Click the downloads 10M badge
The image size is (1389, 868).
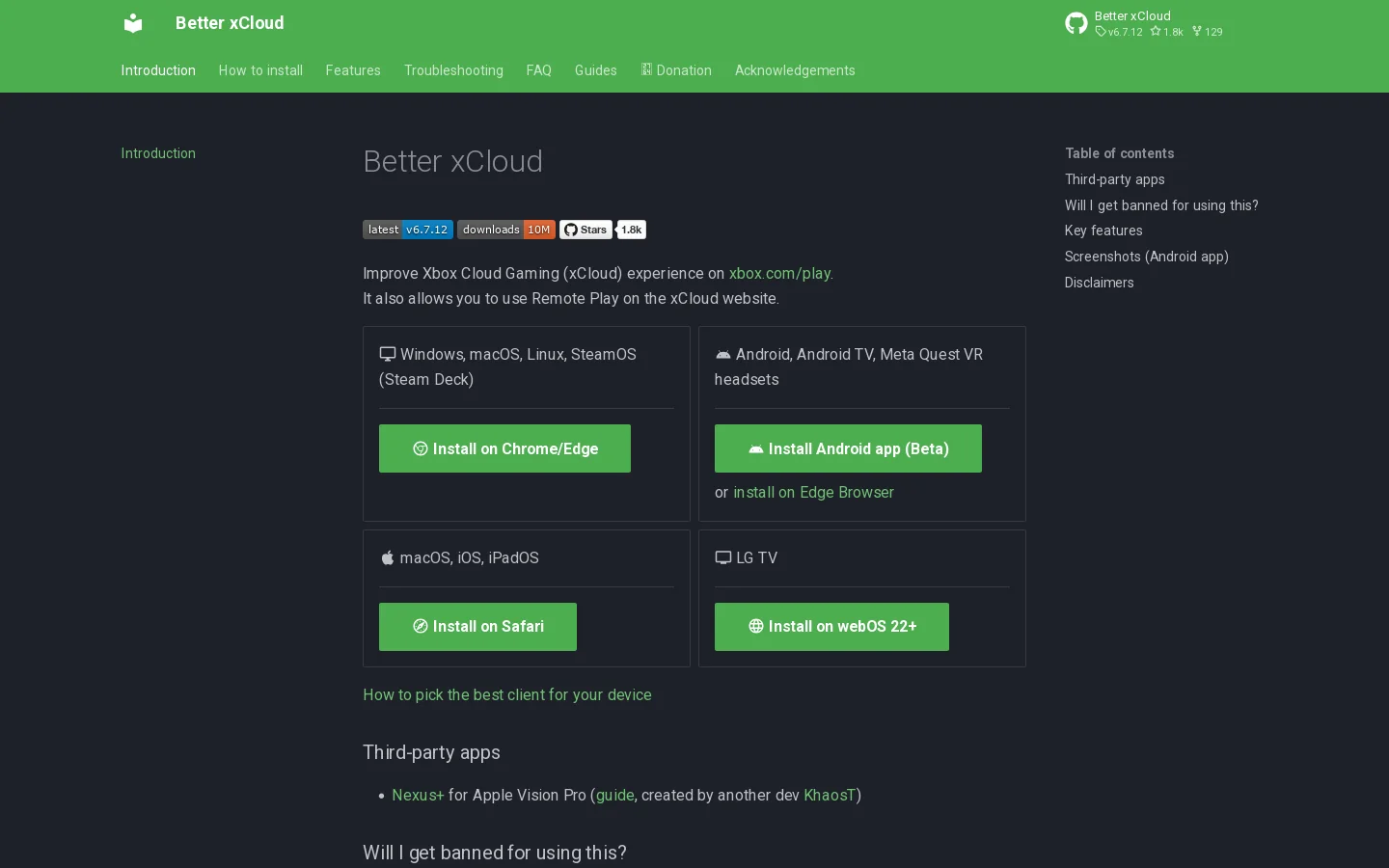(506, 230)
